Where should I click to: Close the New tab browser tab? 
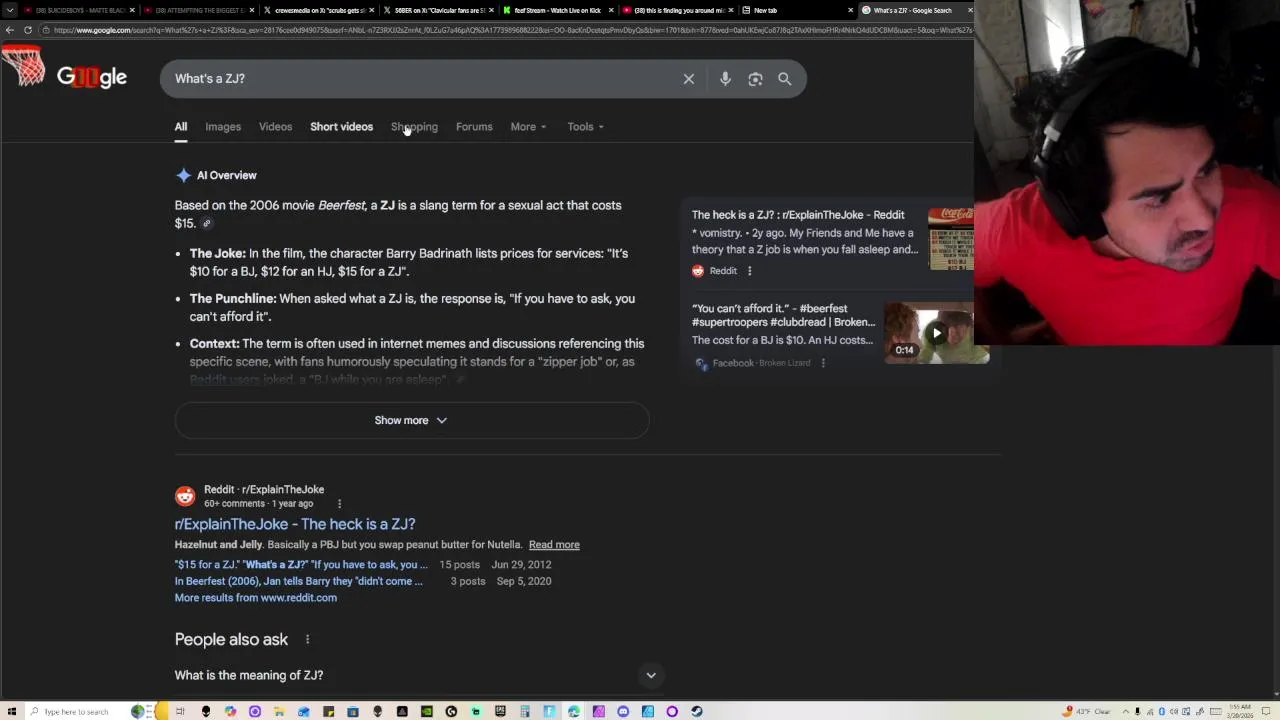coord(851,10)
